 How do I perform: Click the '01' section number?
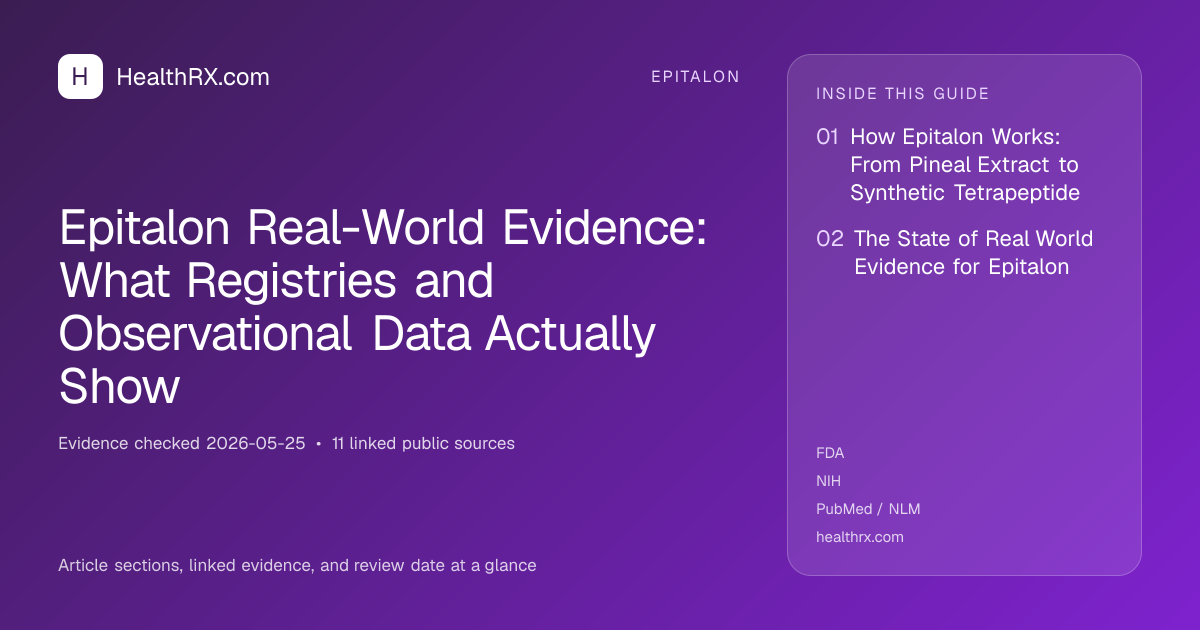point(828,137)
